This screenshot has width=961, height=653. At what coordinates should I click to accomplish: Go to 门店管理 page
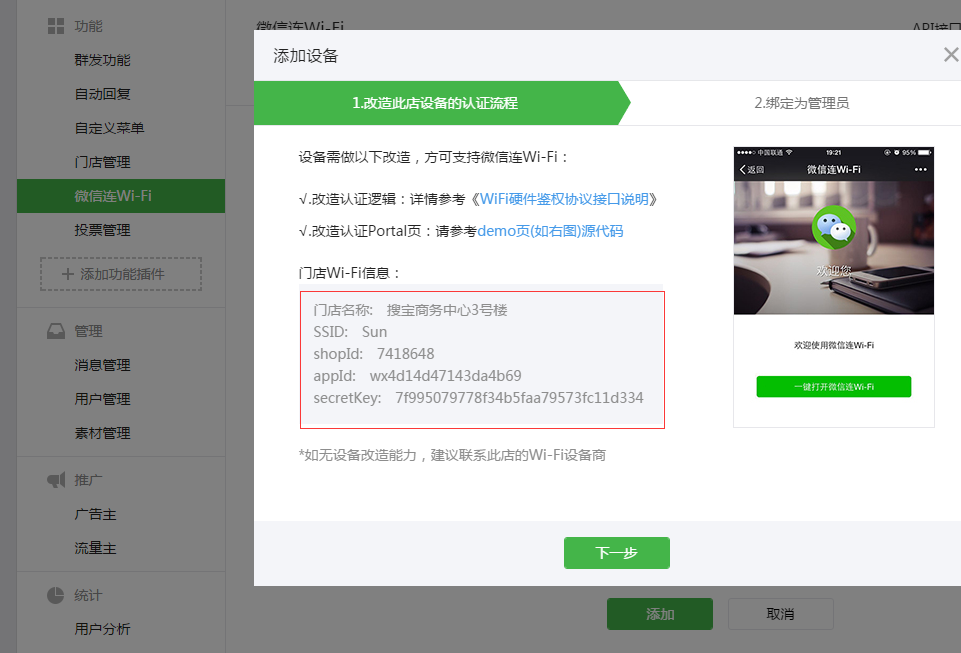(x=102, y=162)
